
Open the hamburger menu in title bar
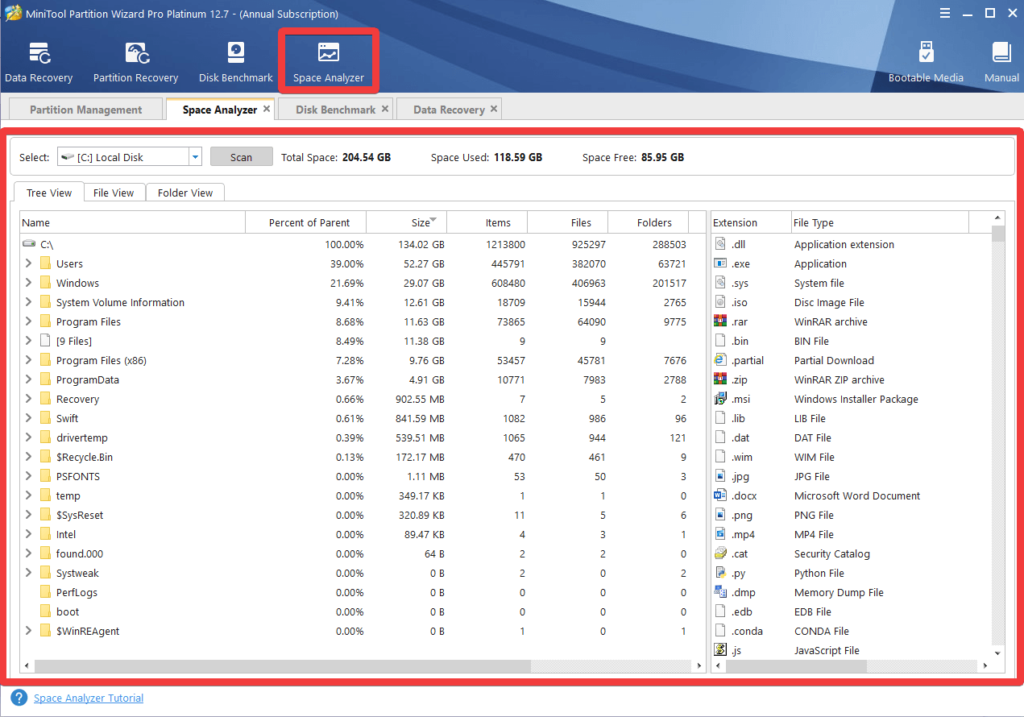click(x=944, y=13)
